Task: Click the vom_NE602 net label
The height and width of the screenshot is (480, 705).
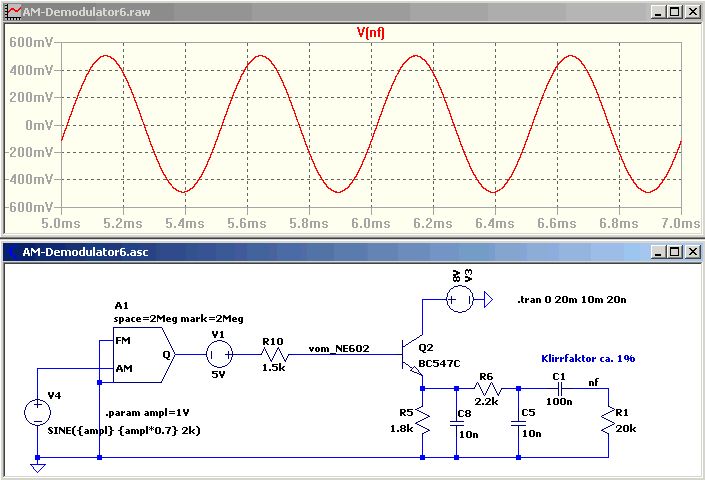Action: (339, 348)
